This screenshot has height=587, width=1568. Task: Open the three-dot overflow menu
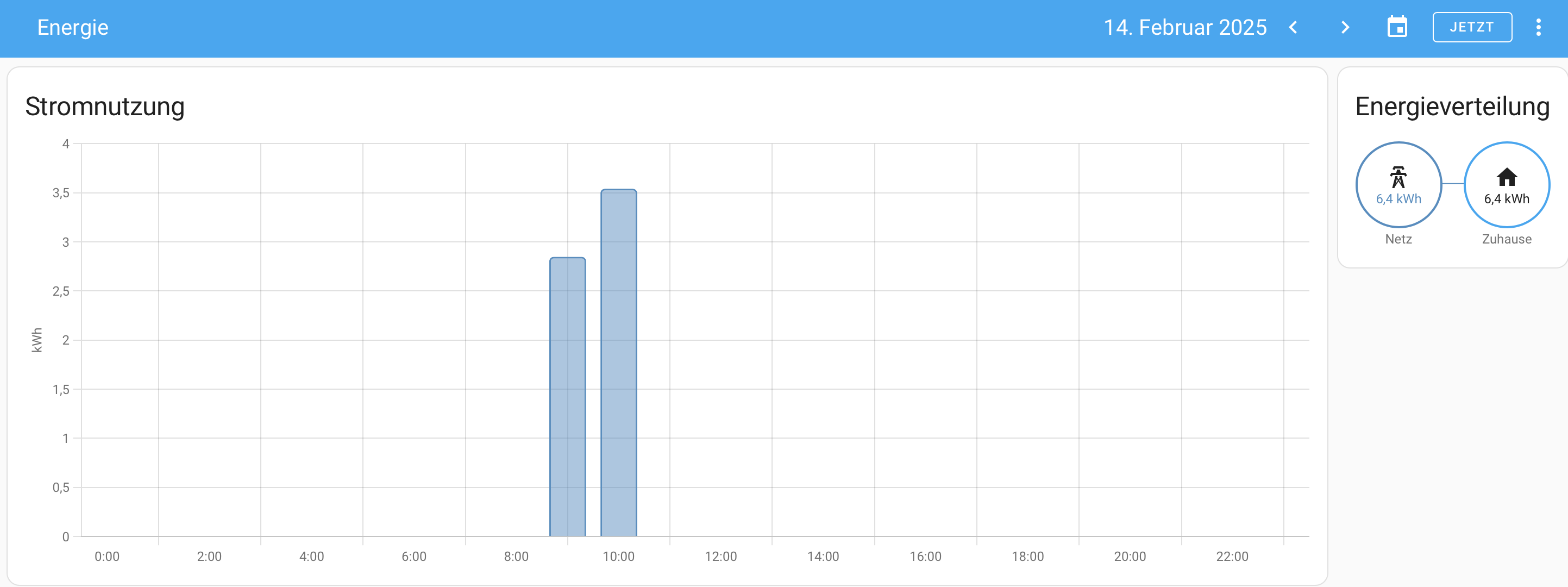tap(1538, 27)
